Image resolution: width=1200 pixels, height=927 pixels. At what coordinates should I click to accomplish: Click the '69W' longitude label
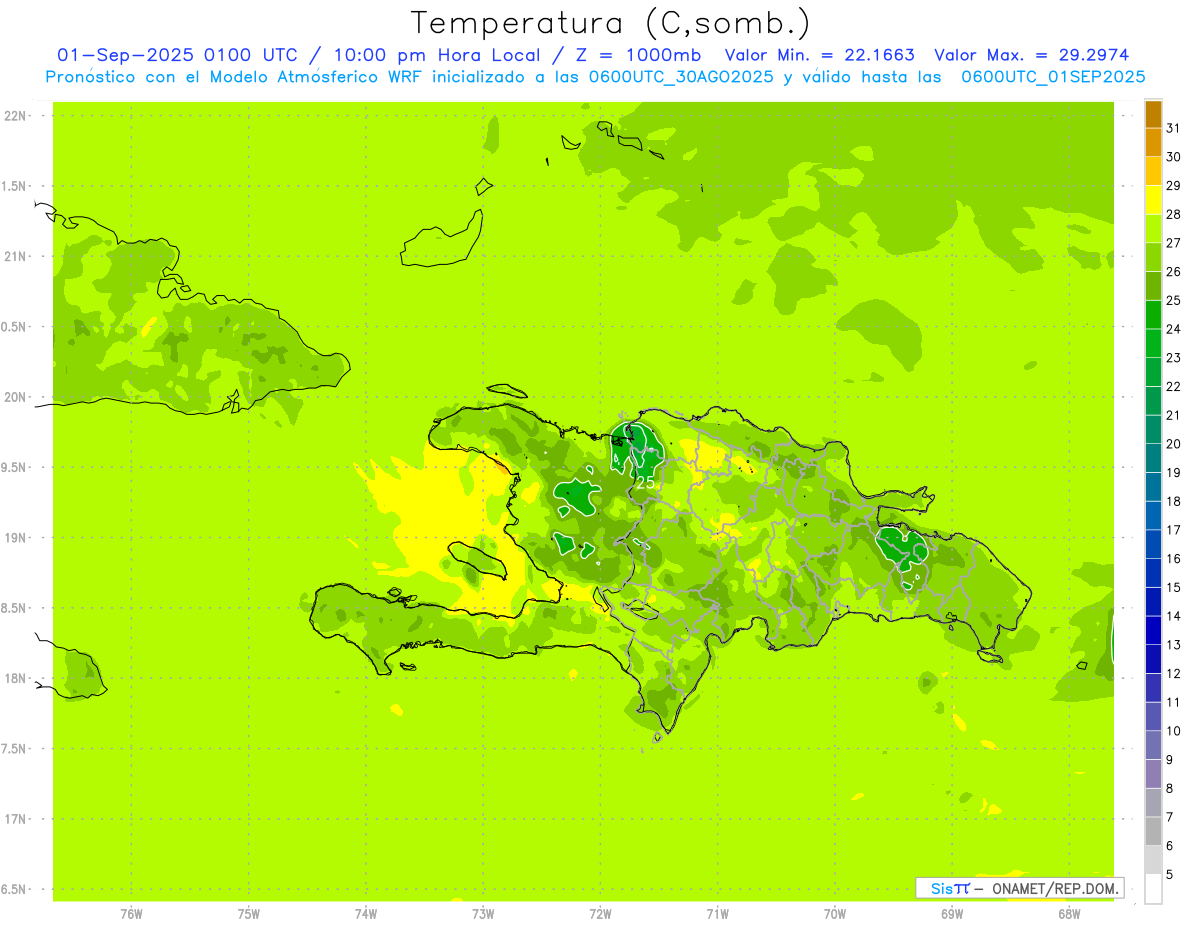(952, 914)
